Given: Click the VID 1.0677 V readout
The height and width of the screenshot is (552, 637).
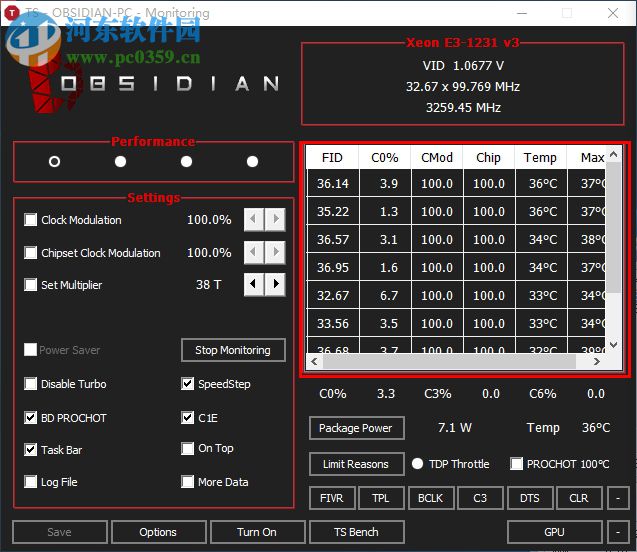Looking at the screenshot, I should click(464, 66).
